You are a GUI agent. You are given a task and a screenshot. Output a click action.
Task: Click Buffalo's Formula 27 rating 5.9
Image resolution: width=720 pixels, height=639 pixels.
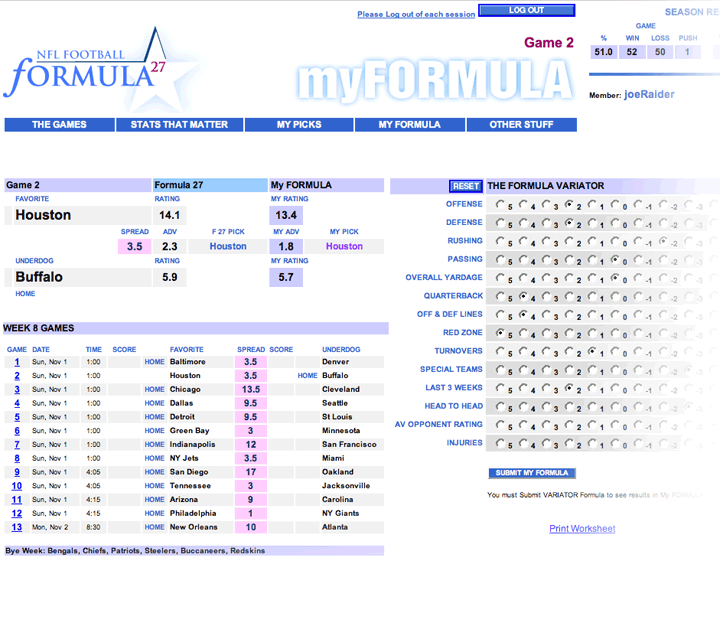pyautogui.click(x=169, y=277)
